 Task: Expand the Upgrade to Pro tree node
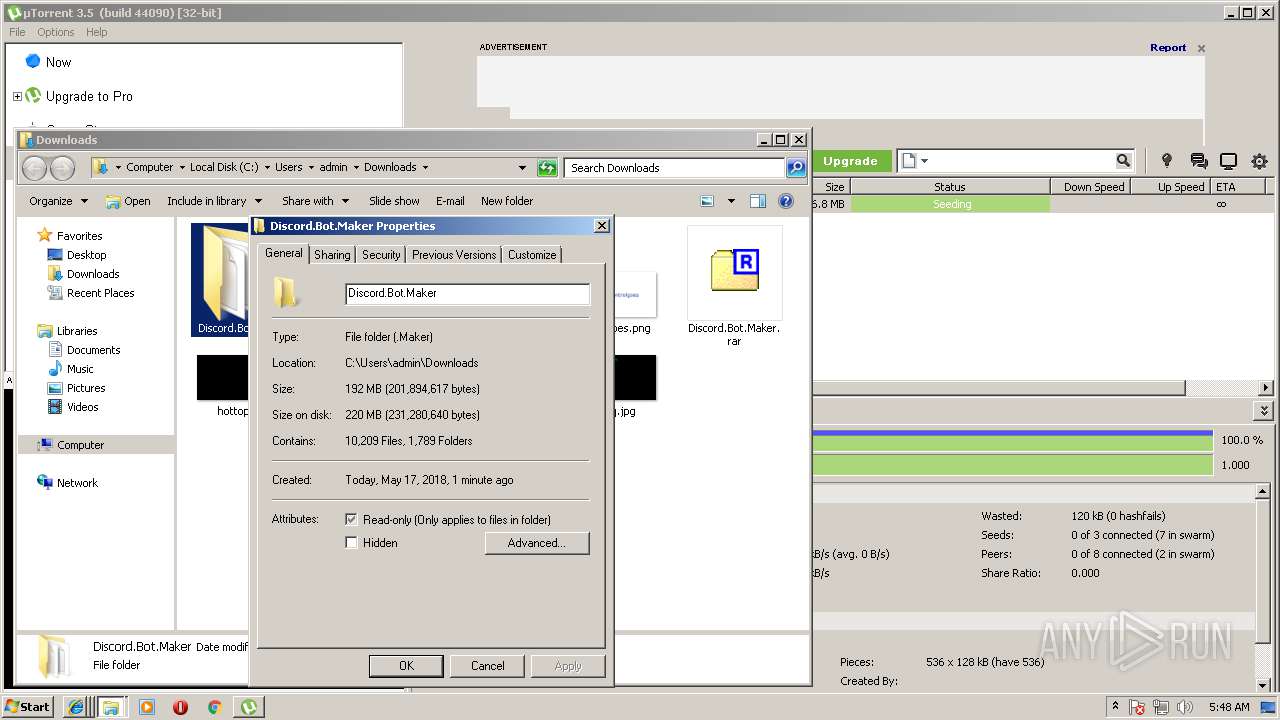pos(17,97)
